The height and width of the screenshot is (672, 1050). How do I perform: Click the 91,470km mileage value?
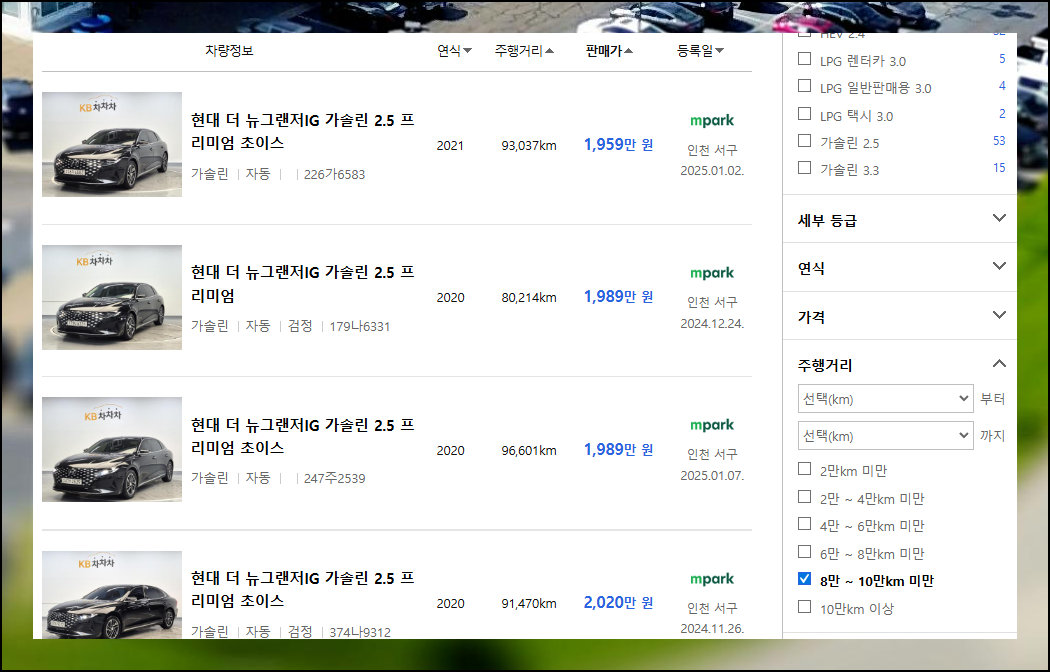click(529, 604)
